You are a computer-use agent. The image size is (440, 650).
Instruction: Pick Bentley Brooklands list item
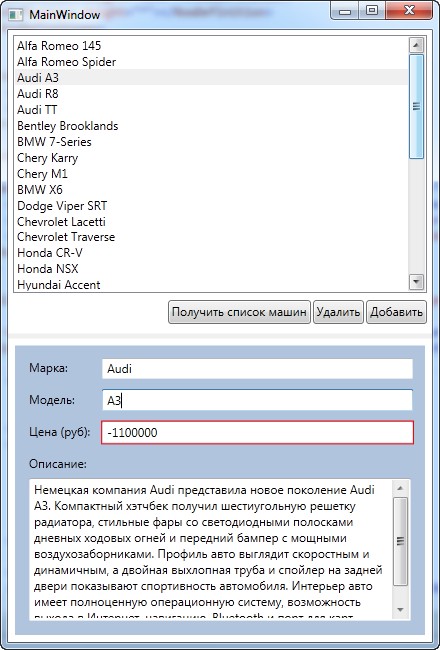(211, 126)
